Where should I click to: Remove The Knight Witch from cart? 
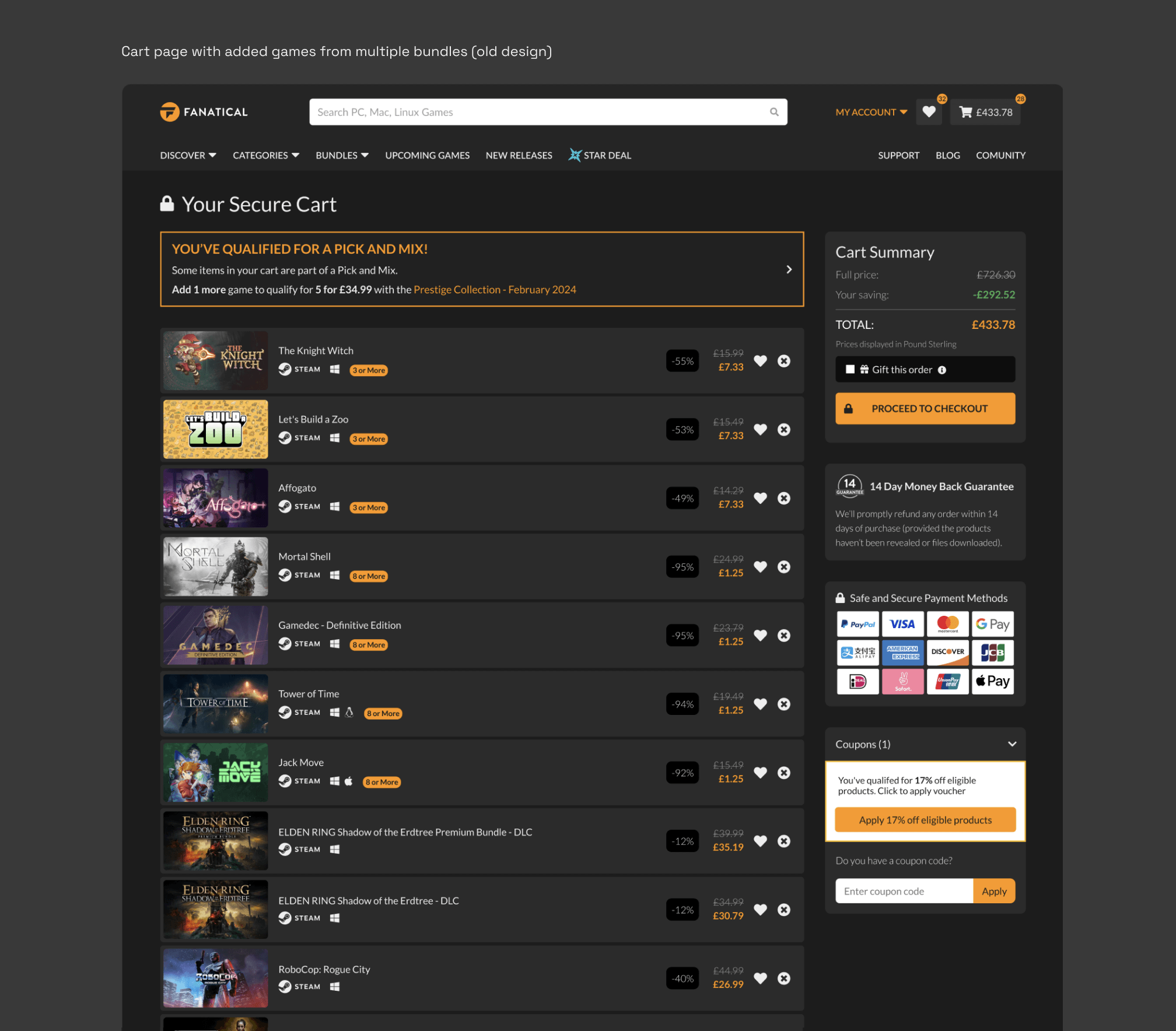(x=784, y=361)
